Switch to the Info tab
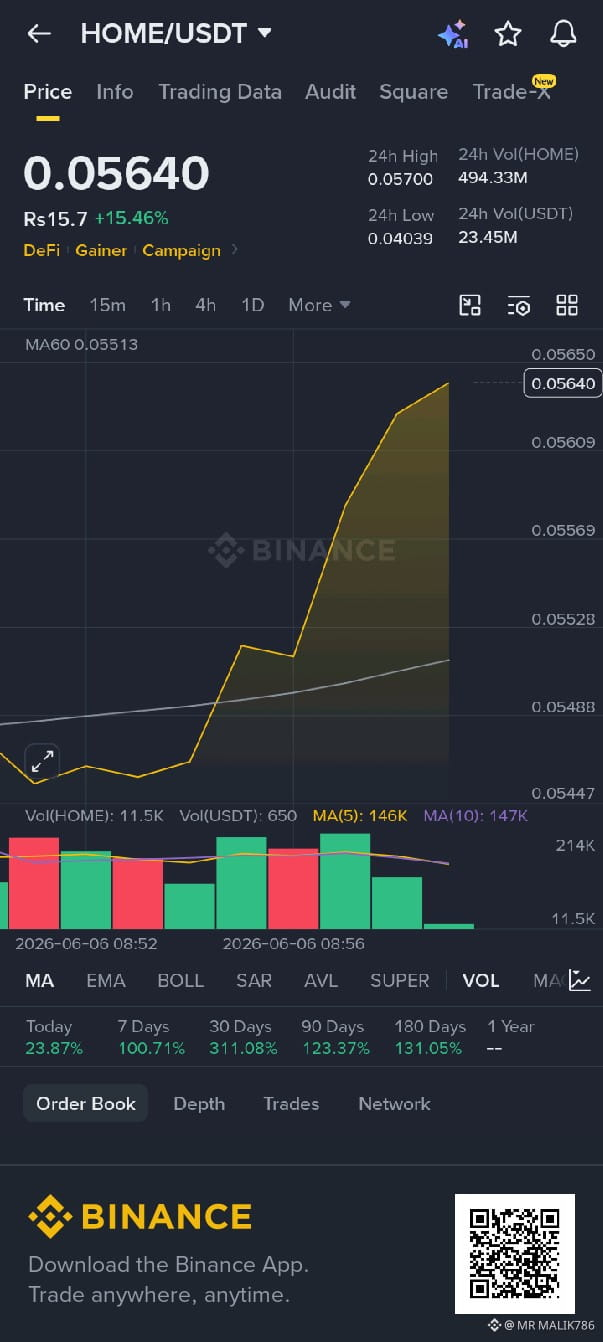 click(x=115, y=92)
